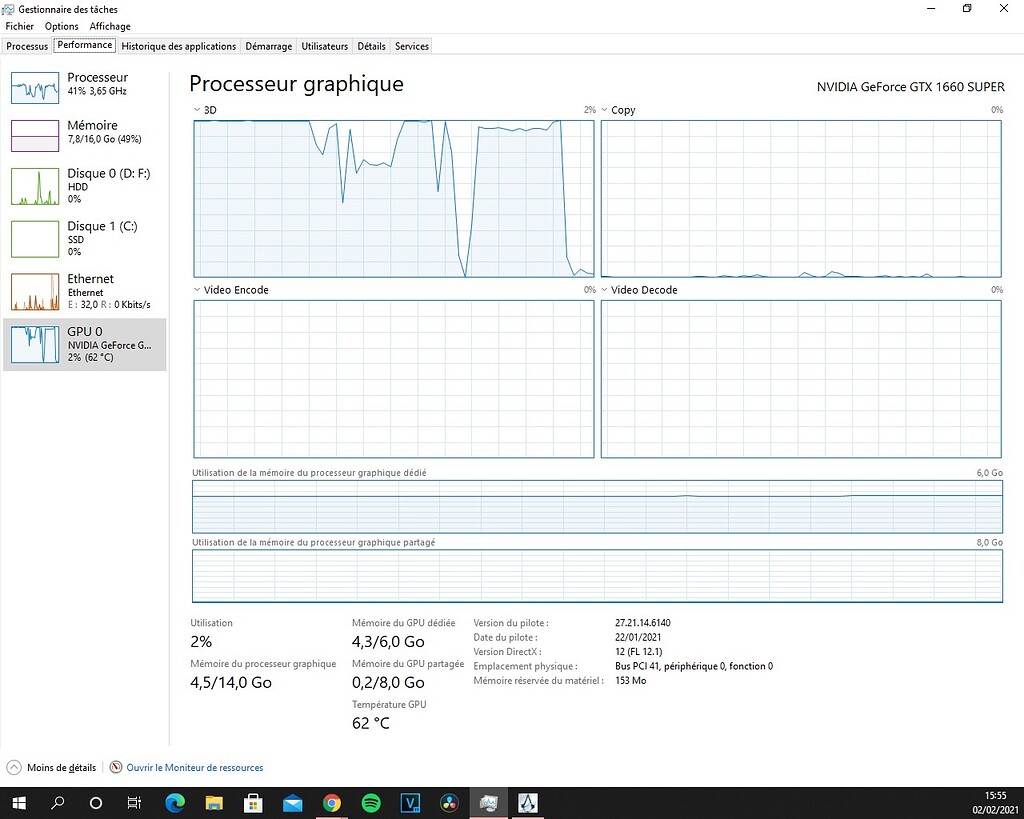This screenshot has width=1024, height=819.
Task: Open the Video Decode engine dropdown
Action: pyautogui.click(x=605, y=290)
